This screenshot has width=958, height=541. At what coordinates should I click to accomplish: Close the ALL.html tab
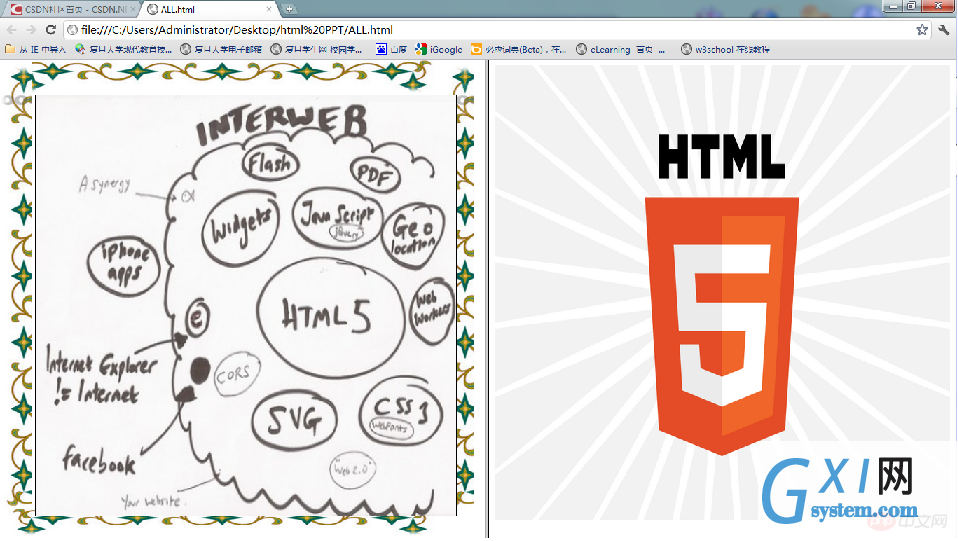[269, 9]
